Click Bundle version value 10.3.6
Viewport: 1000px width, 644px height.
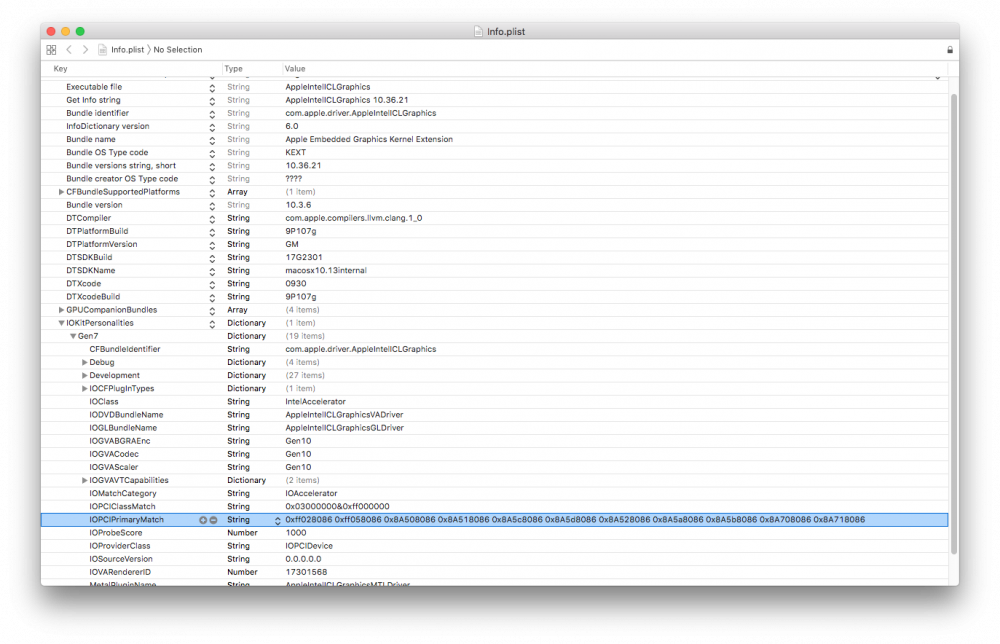coord(298,205)
